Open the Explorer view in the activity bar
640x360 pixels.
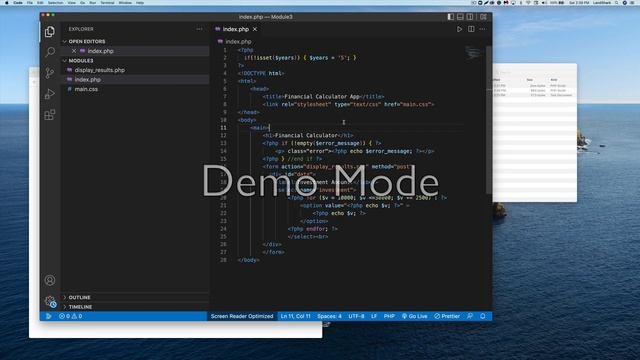[x=50, y=31]
